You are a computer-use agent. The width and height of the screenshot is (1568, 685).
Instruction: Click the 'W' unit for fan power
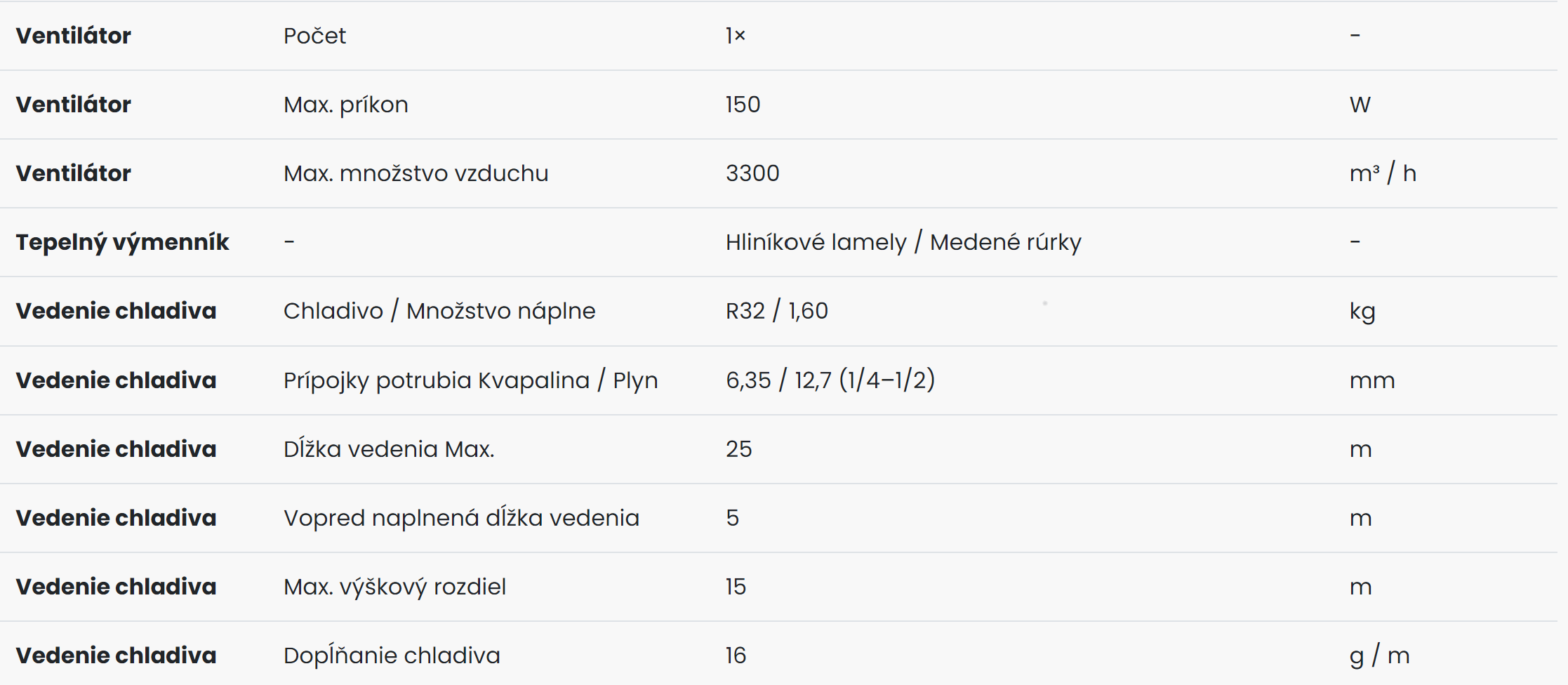(x=1360, y=105)
